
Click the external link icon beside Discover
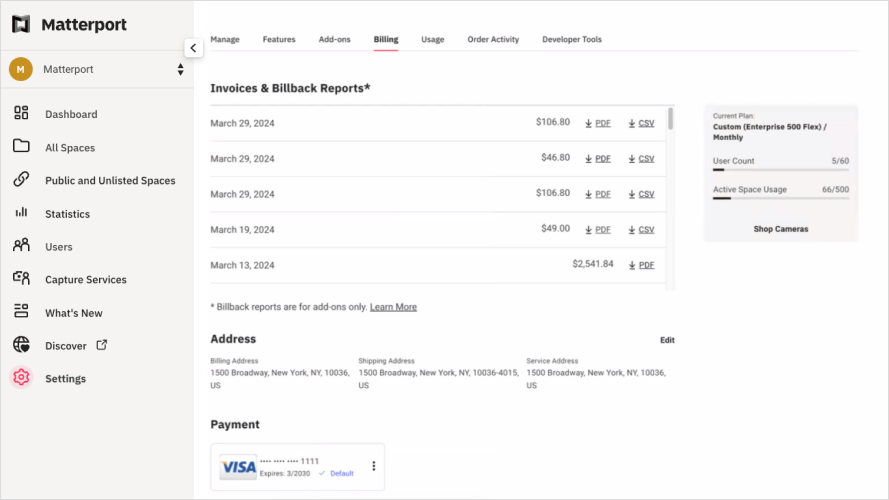tap(101, 345)
